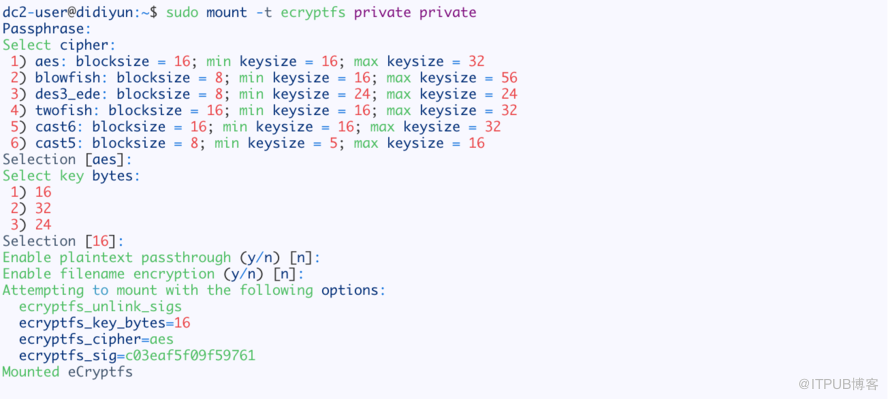This screenshot has width=888, height=399.
Task: Click the ecryptfs_sig signature value
Action: coord(190,356)
